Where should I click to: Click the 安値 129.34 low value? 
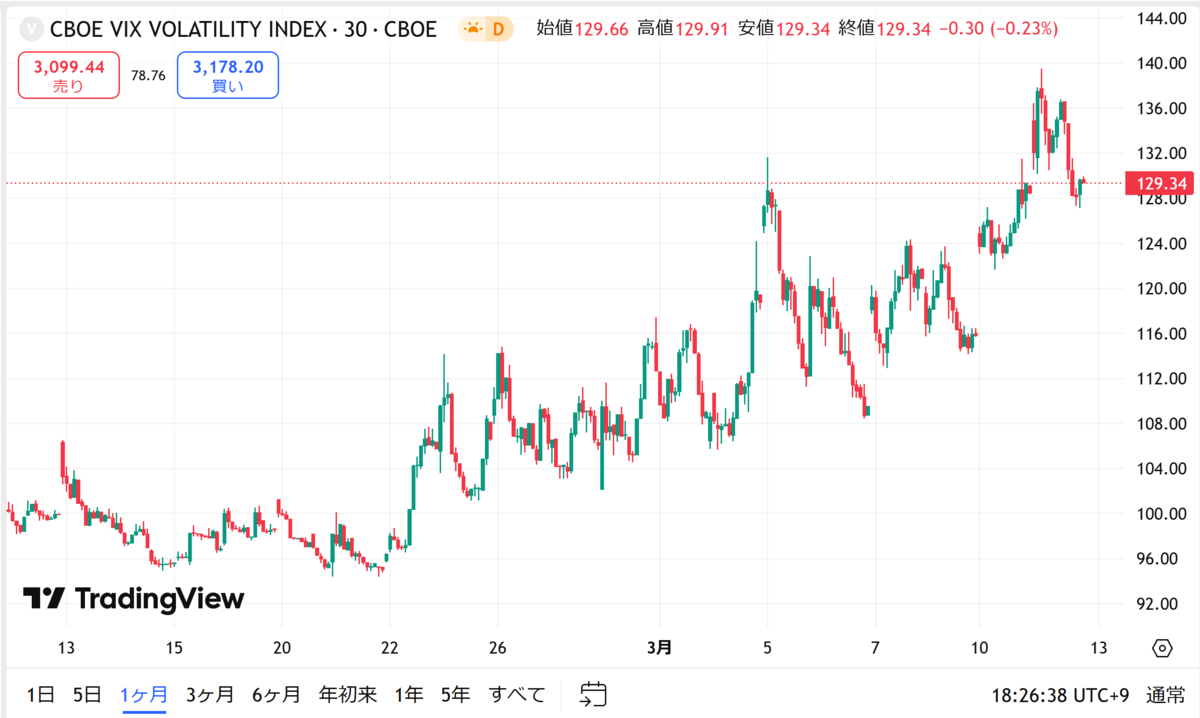pos(784,29)
